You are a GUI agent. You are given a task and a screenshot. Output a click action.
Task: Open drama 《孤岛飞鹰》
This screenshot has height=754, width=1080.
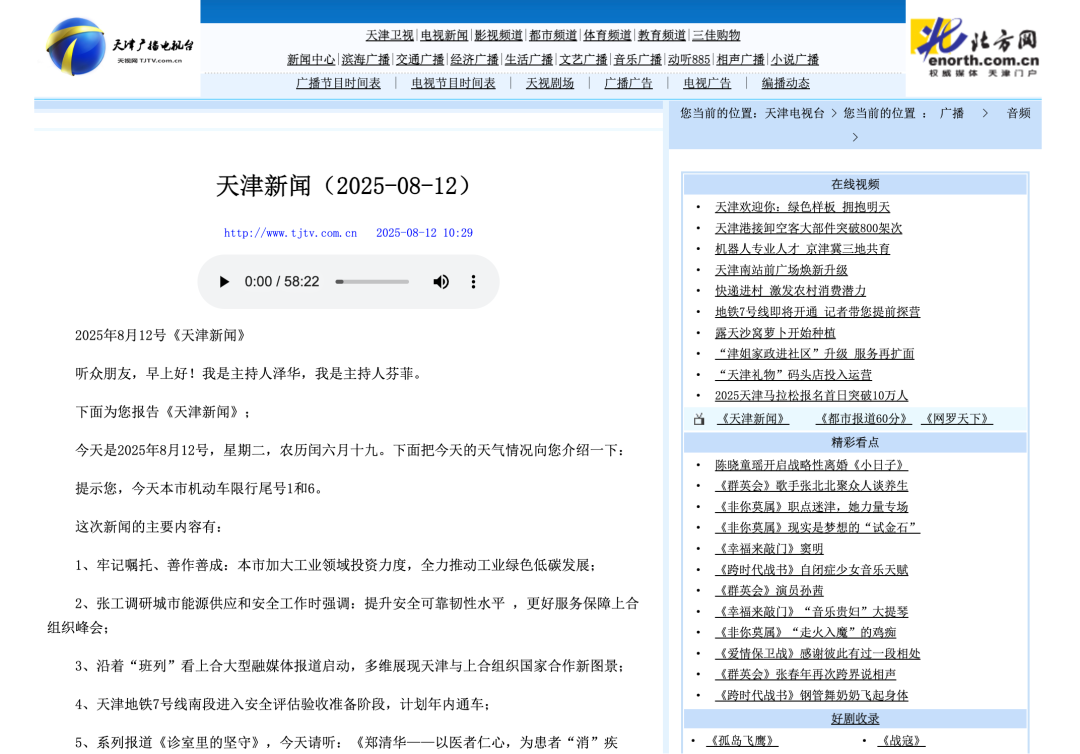point(742,741)
